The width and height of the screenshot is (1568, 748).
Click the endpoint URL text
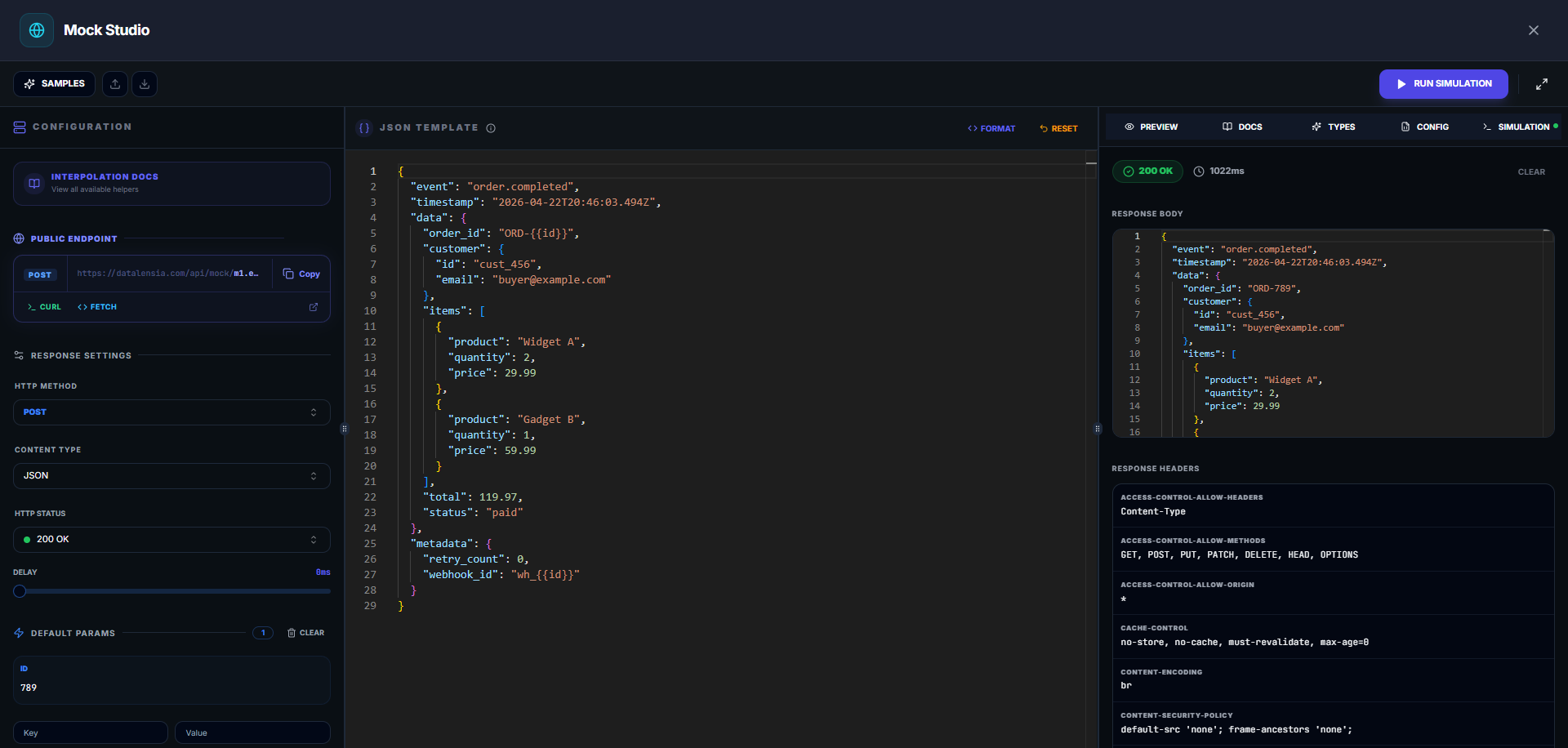click(167, 274)
